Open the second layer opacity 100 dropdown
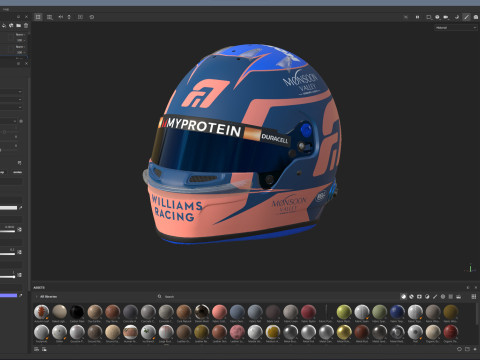480x360 pixels. click(x=21, y=52)
